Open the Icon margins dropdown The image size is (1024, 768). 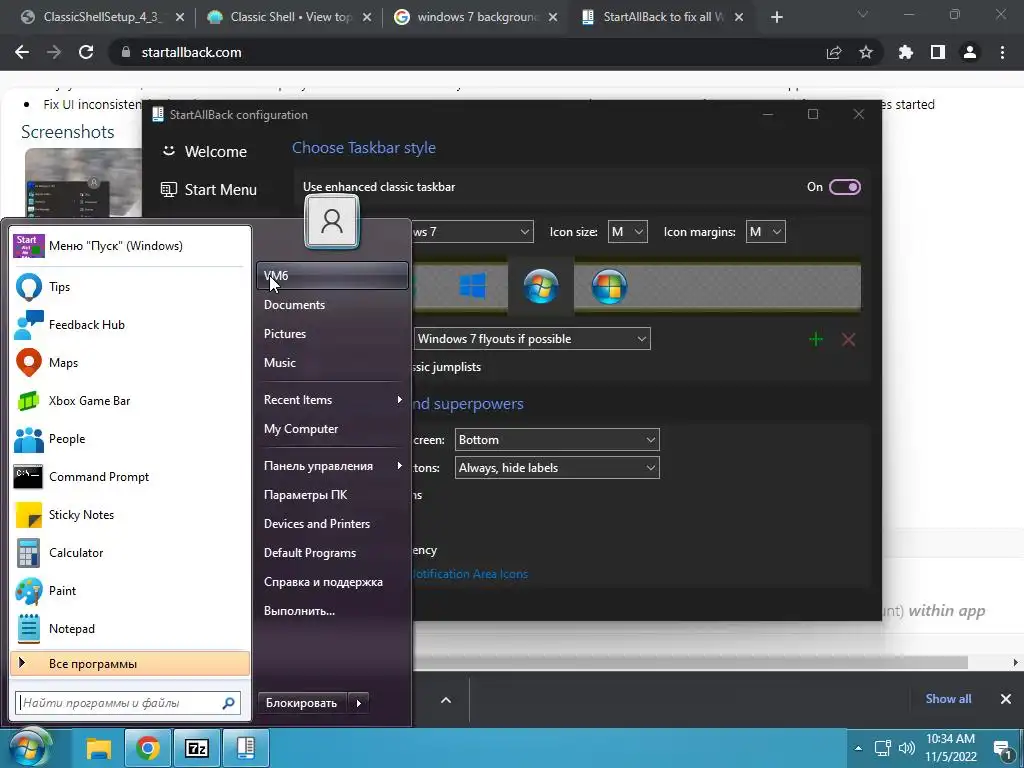[x=765, y=232]
